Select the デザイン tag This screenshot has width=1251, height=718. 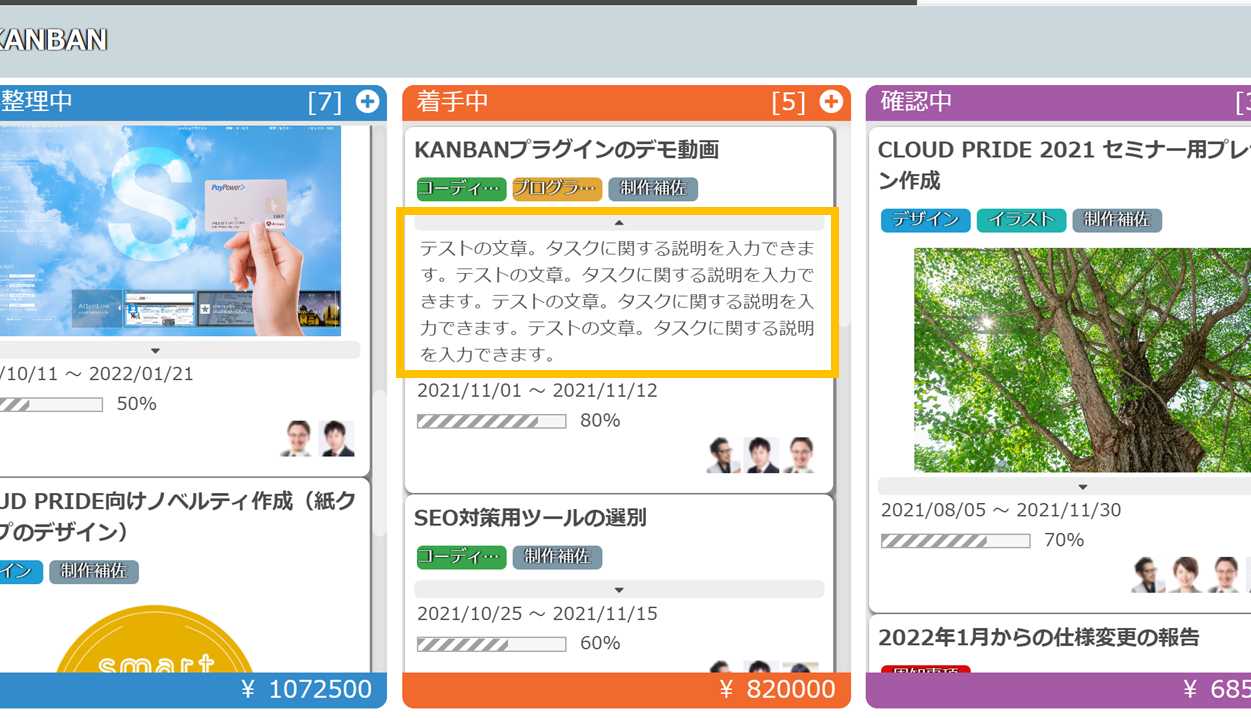click(926, 220)
